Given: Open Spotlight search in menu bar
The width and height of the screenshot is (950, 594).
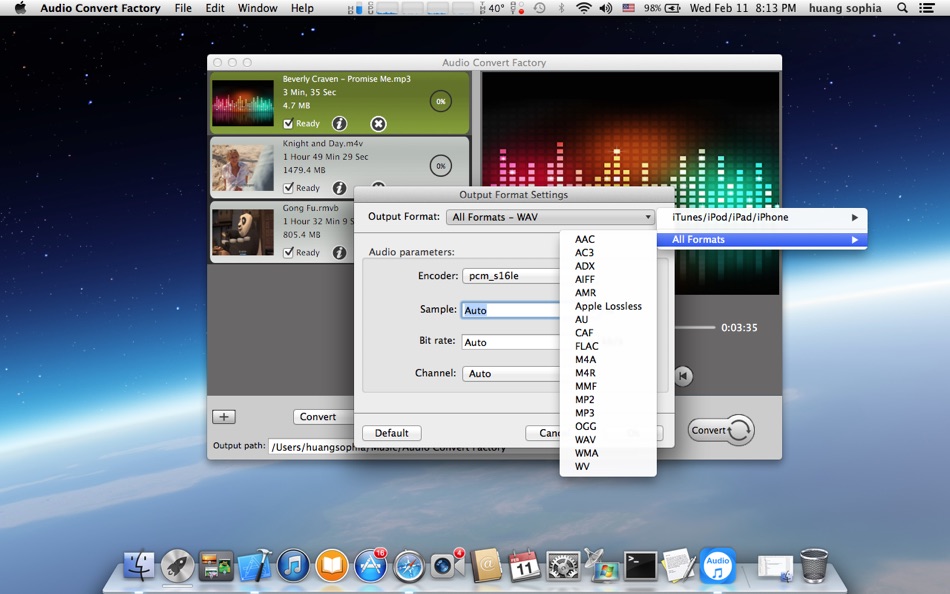Looking at the screenshot, I should (902, 8).
